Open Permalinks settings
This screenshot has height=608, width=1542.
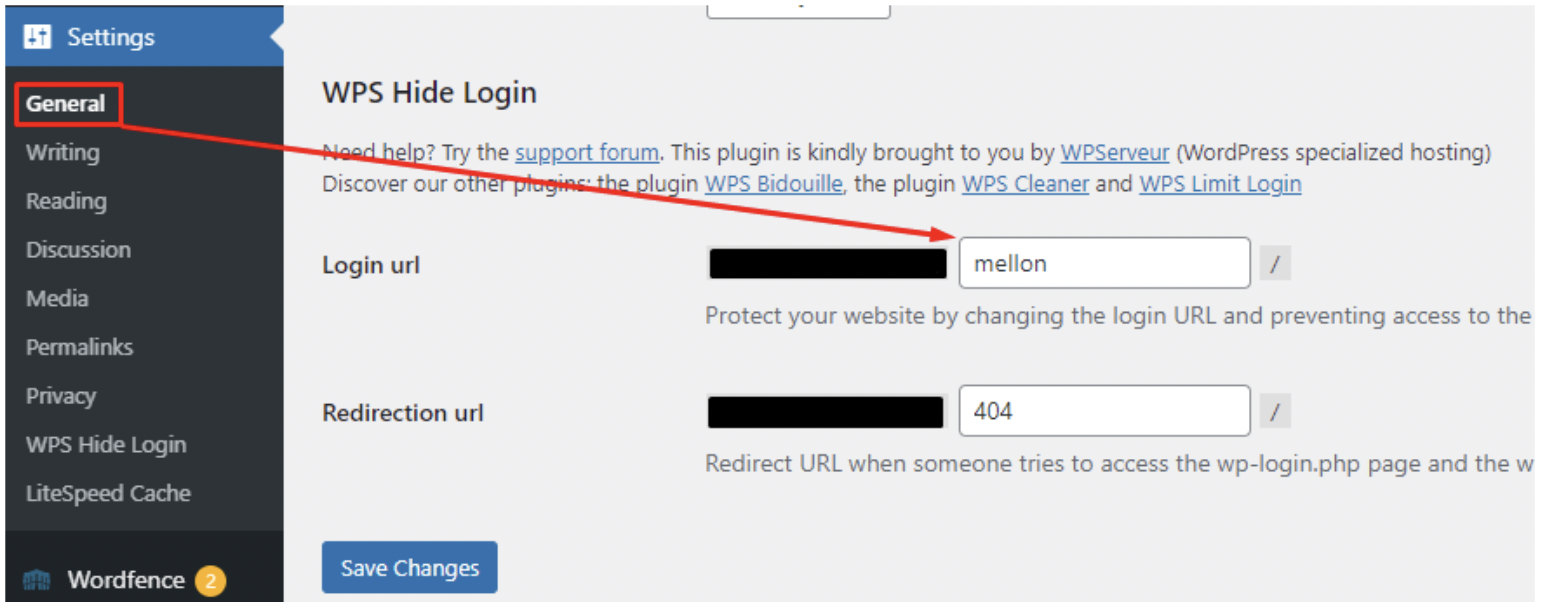(x=79, y=347)
